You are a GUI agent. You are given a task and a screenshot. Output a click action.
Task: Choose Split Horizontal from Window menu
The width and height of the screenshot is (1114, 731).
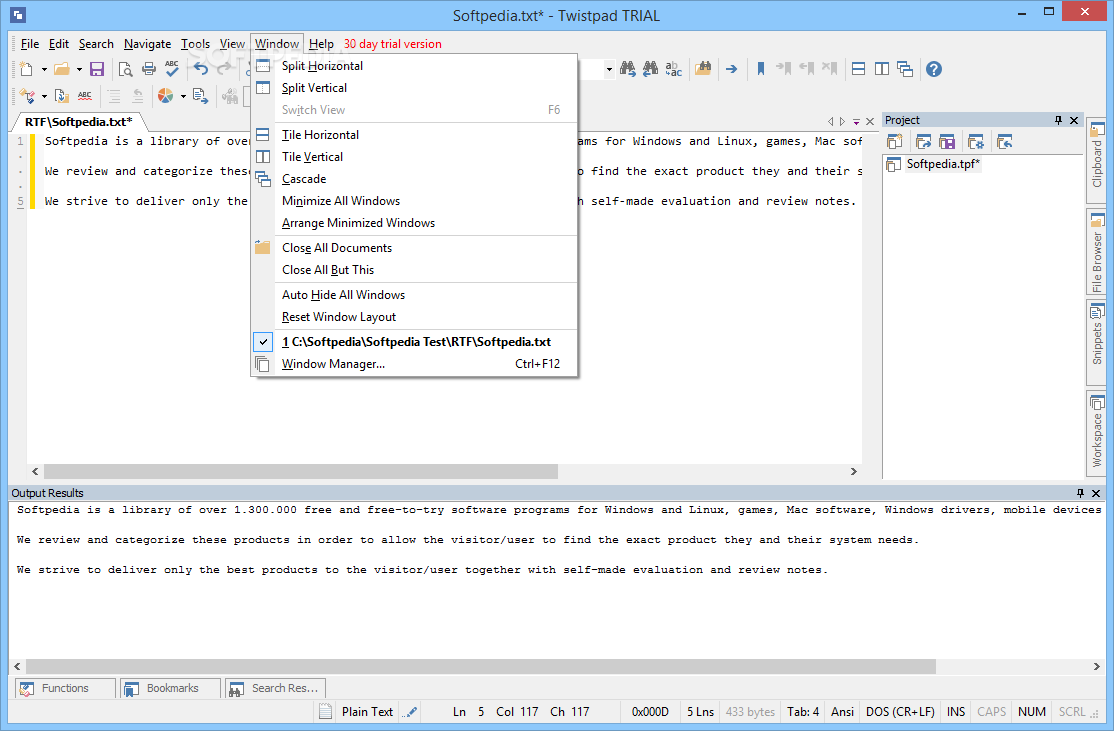[x=415, y=66]
